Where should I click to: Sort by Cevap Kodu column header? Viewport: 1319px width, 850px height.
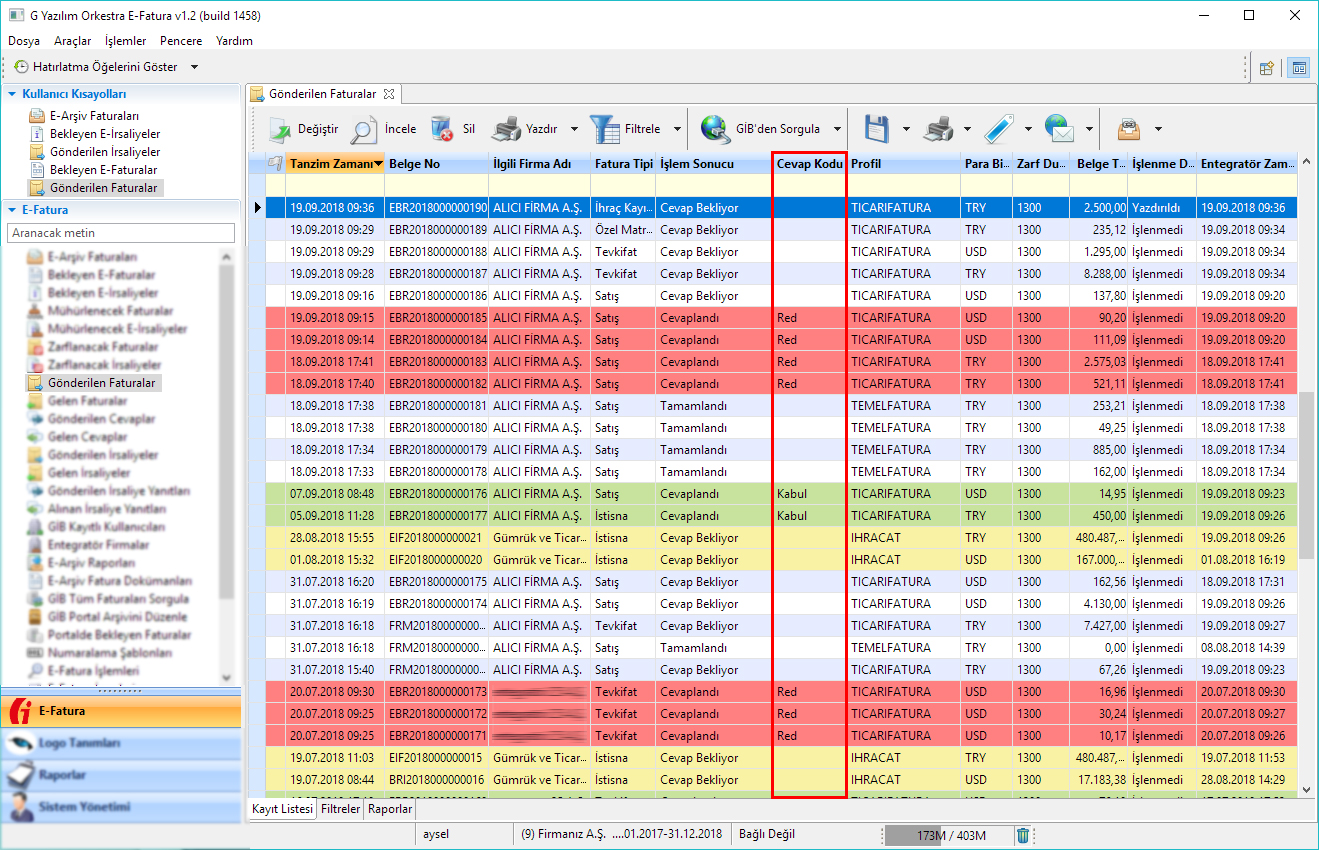pos(809,164)
